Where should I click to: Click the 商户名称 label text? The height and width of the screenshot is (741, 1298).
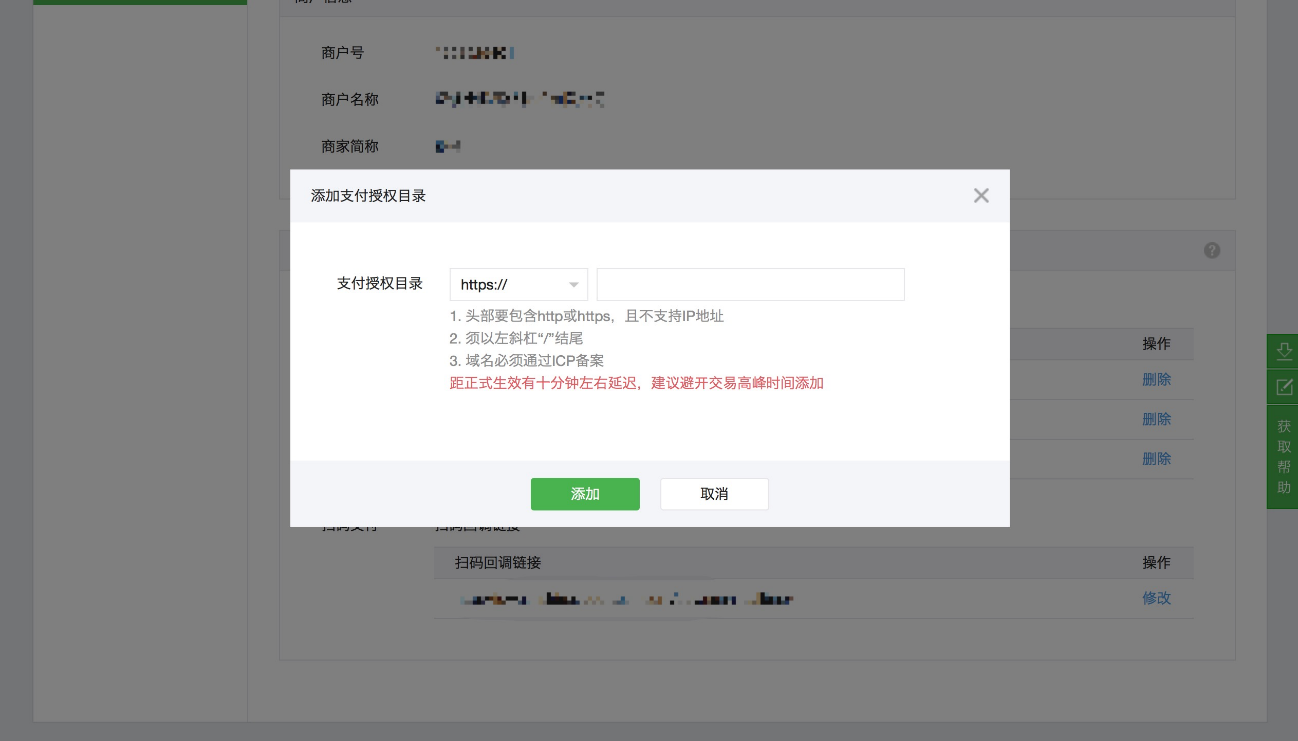[x=350, y=99]
